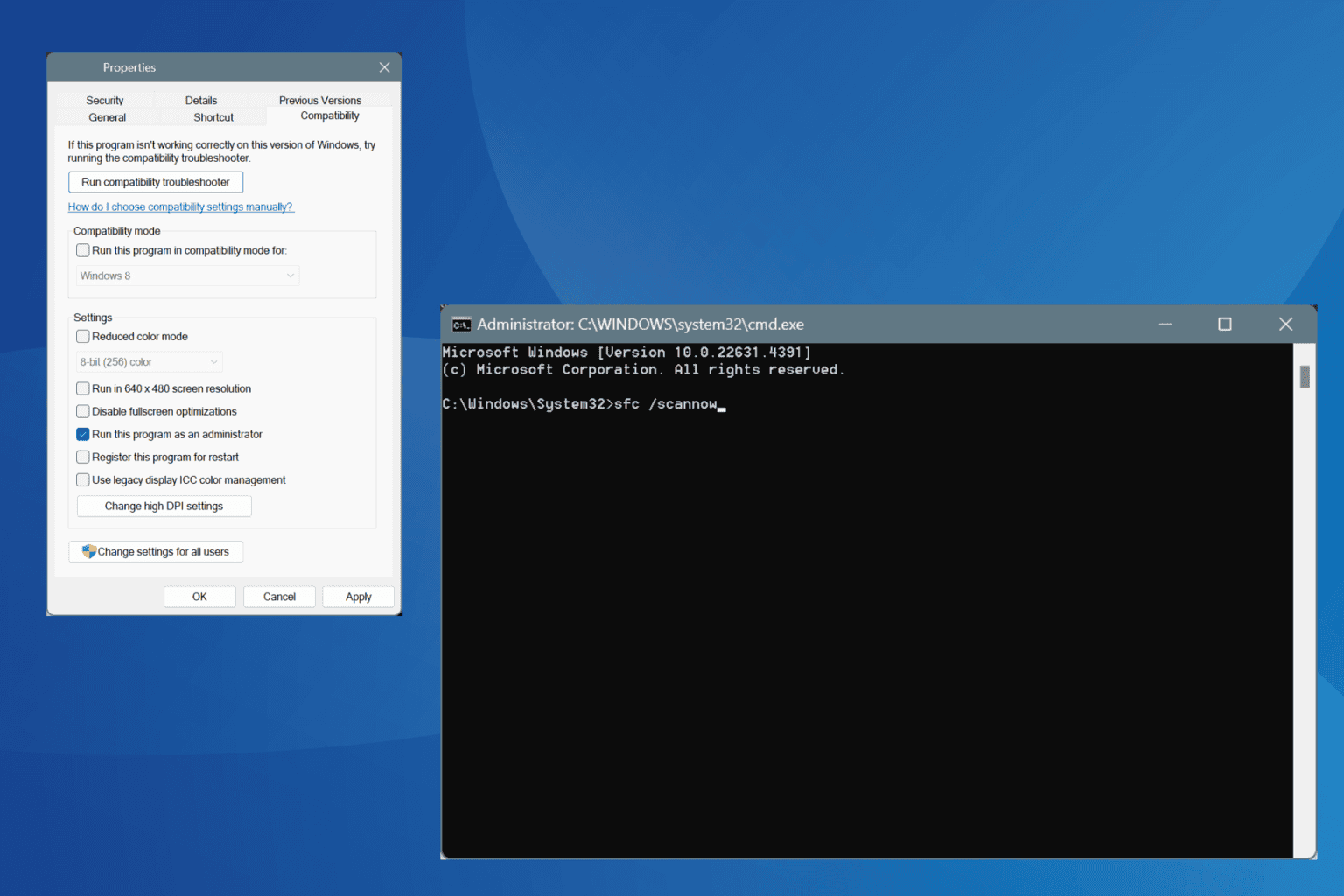Click the Microsoft Windows version line
The image size is (1344, 896).
pos(626,353)
